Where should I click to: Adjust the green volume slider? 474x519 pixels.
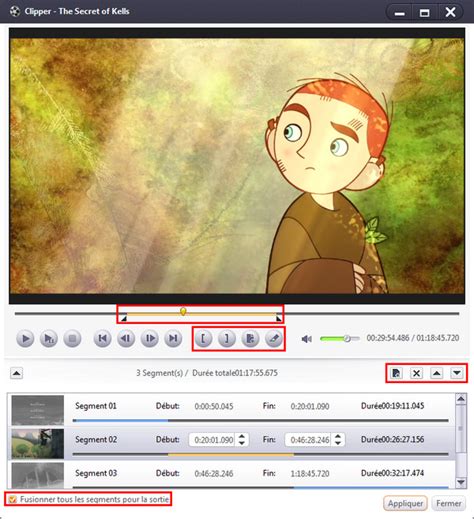click(340, 339)
